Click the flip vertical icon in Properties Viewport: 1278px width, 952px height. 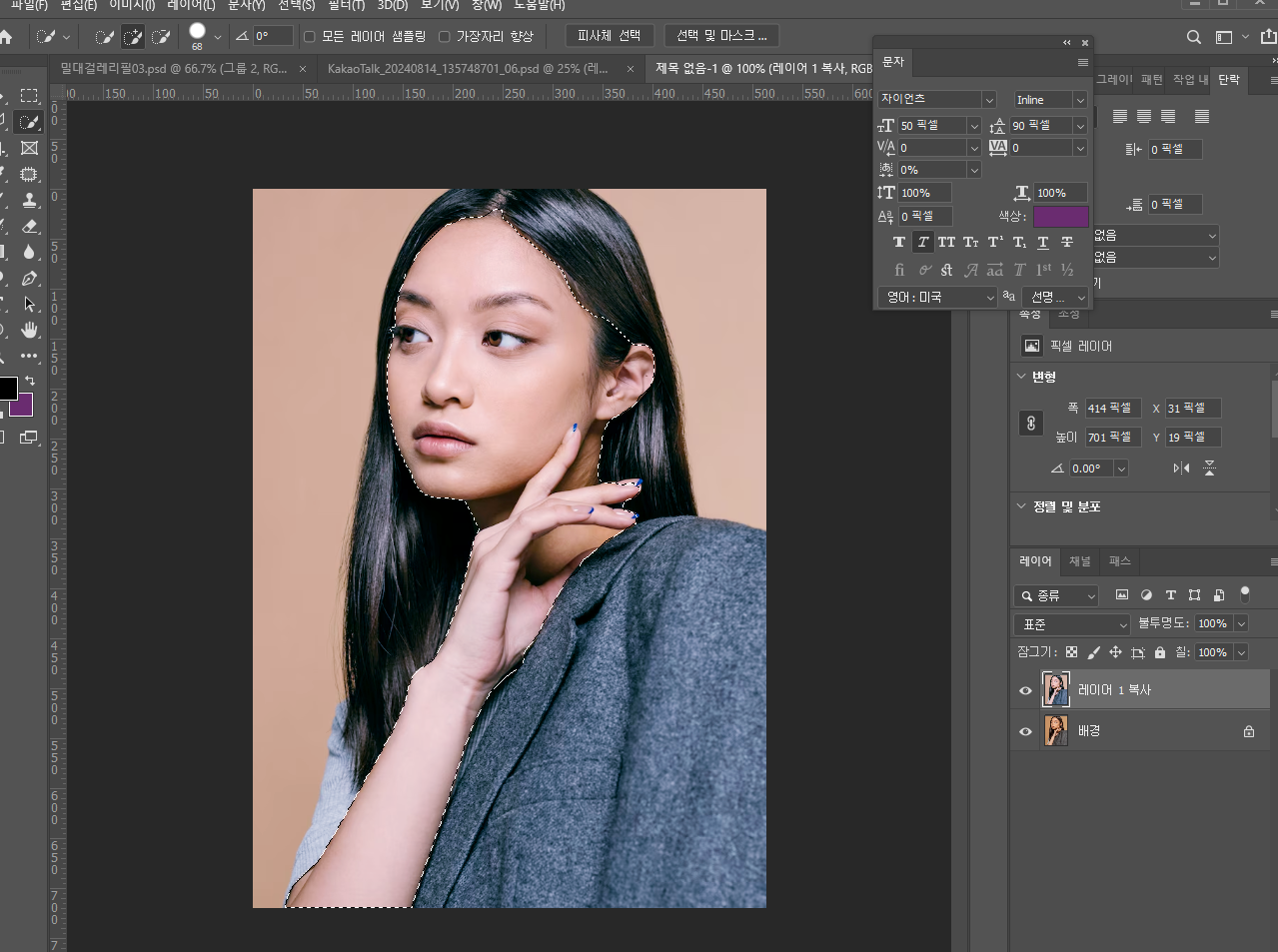[x=1210, y=468]
